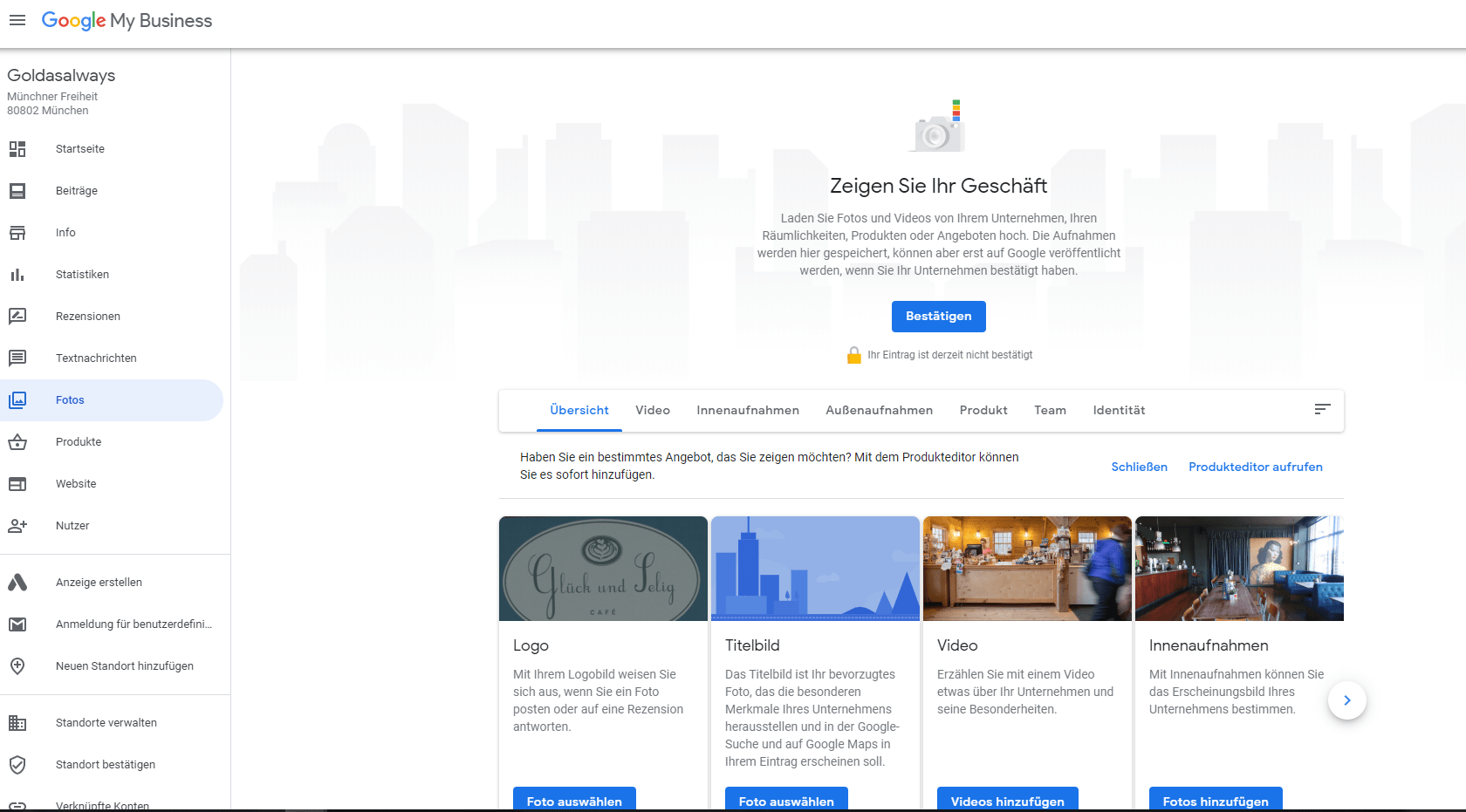1466x812 pixels.
Task: Click the camera illustration icon
Action: pos(938,127)
